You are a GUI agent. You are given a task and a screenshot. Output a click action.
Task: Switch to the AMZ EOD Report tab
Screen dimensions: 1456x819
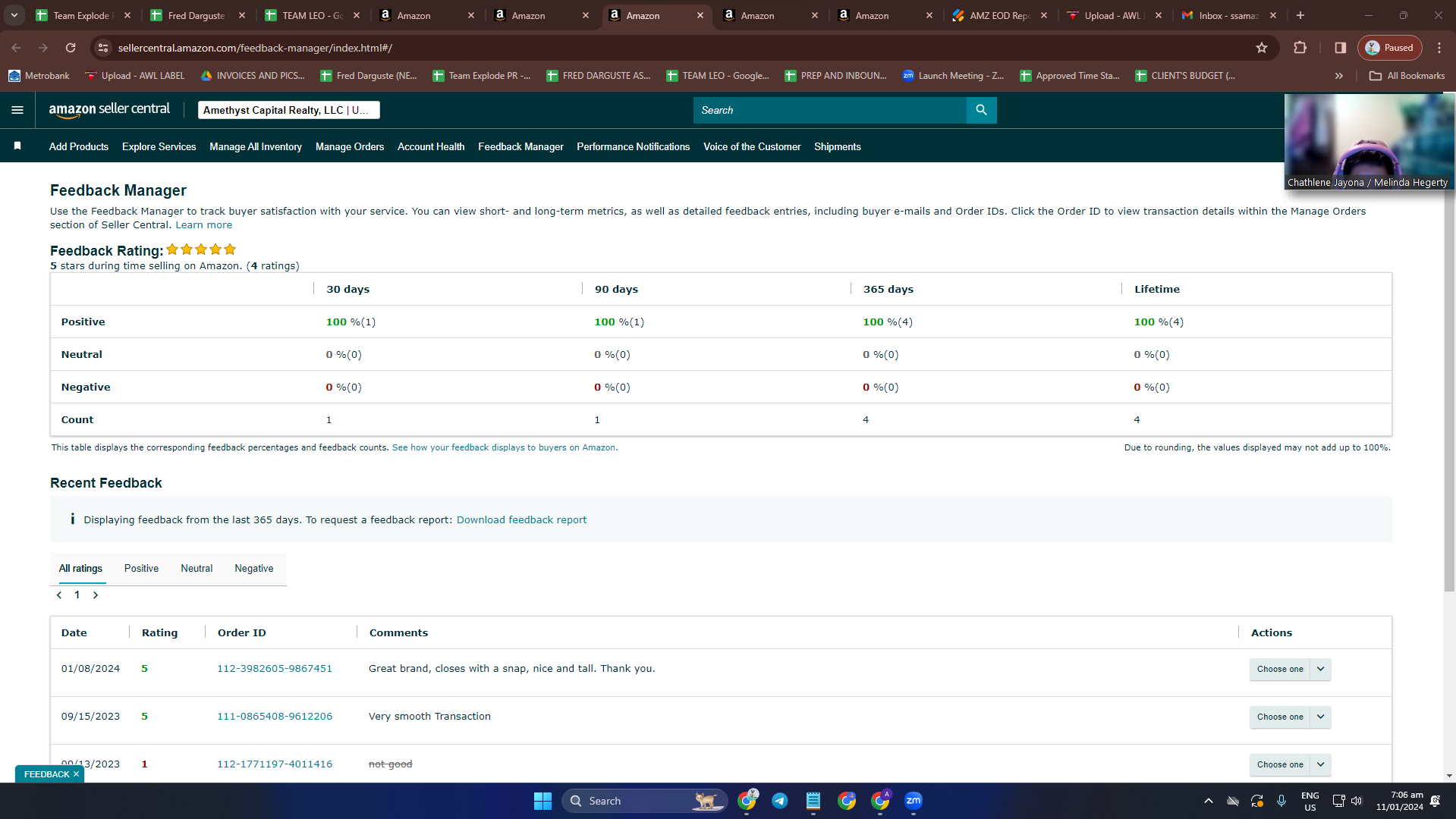[x=1000, y=15]
